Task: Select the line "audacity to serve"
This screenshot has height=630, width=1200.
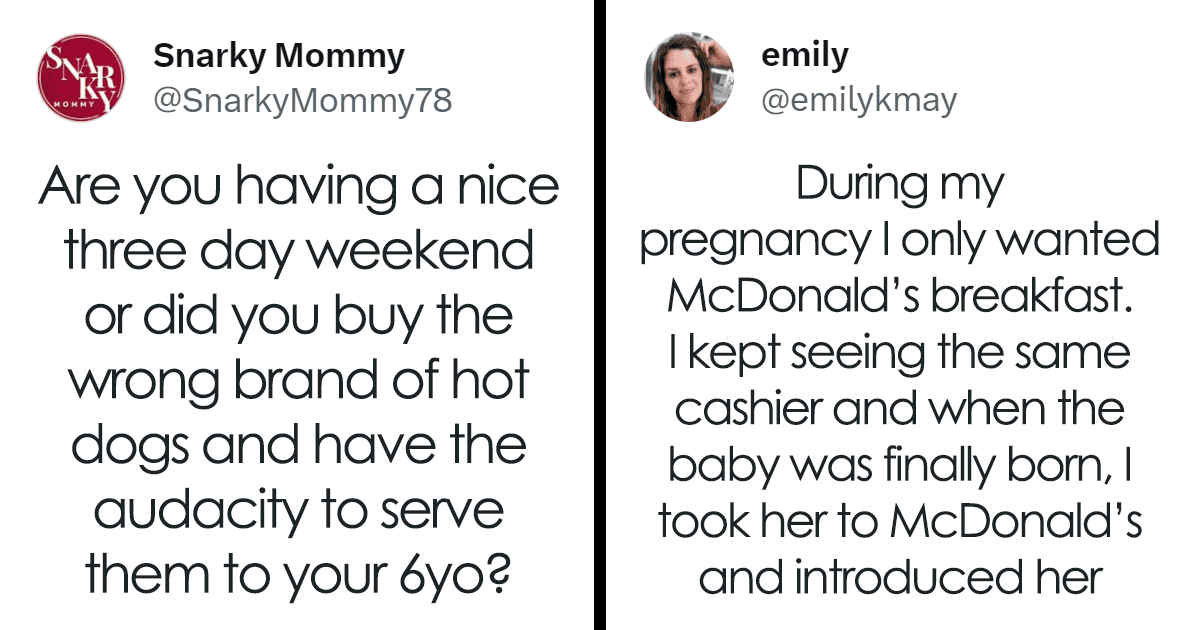Action: point(298,512)
